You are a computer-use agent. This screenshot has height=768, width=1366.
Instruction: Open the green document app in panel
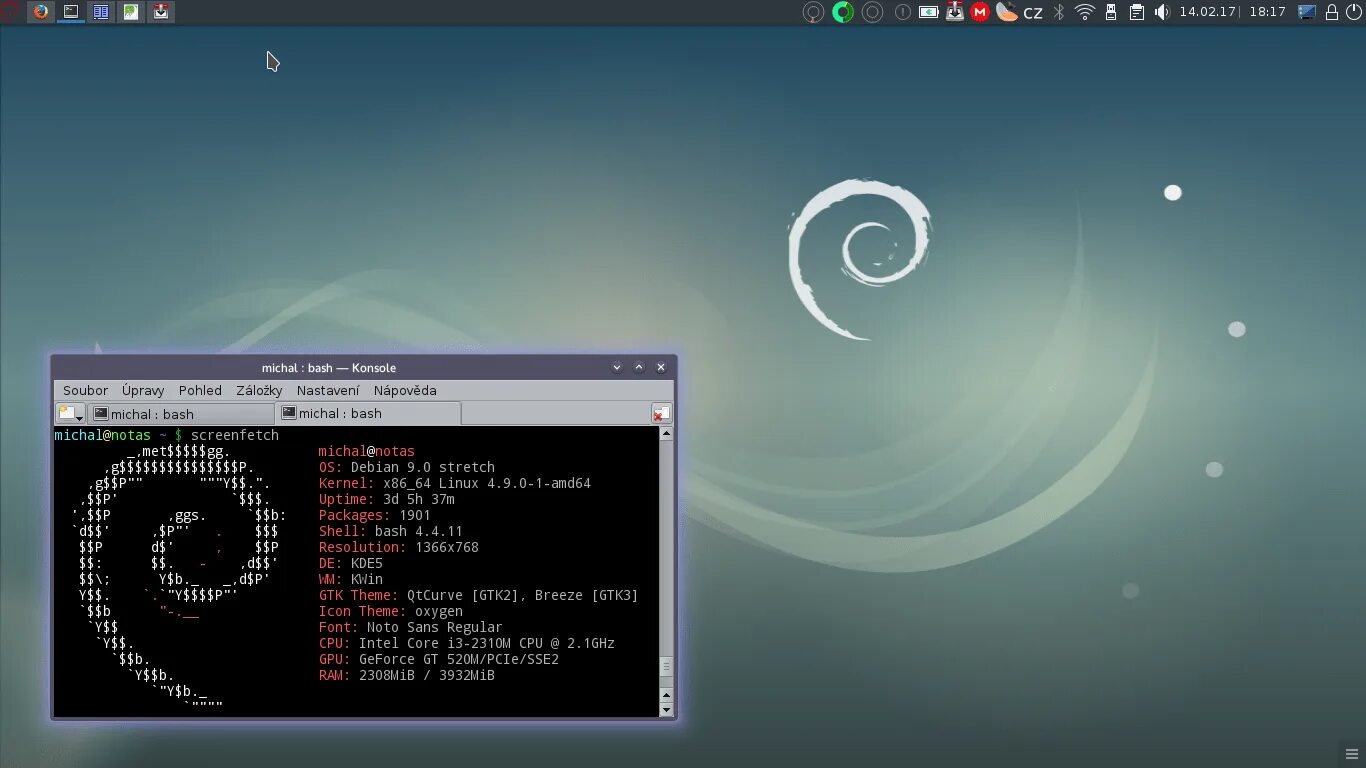(131, 12)
